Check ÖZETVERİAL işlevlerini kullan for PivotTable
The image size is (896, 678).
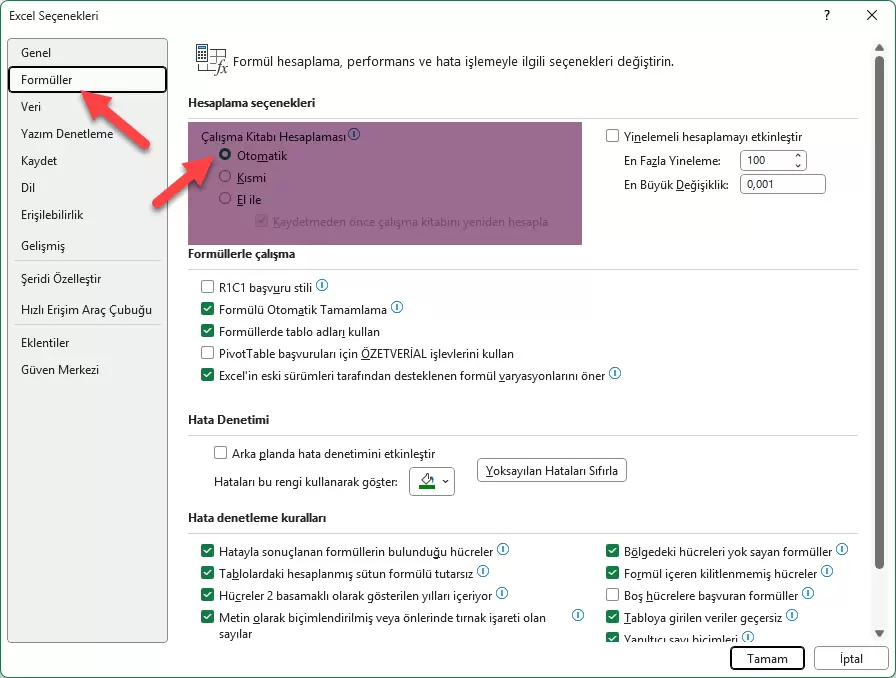(207, 353)
